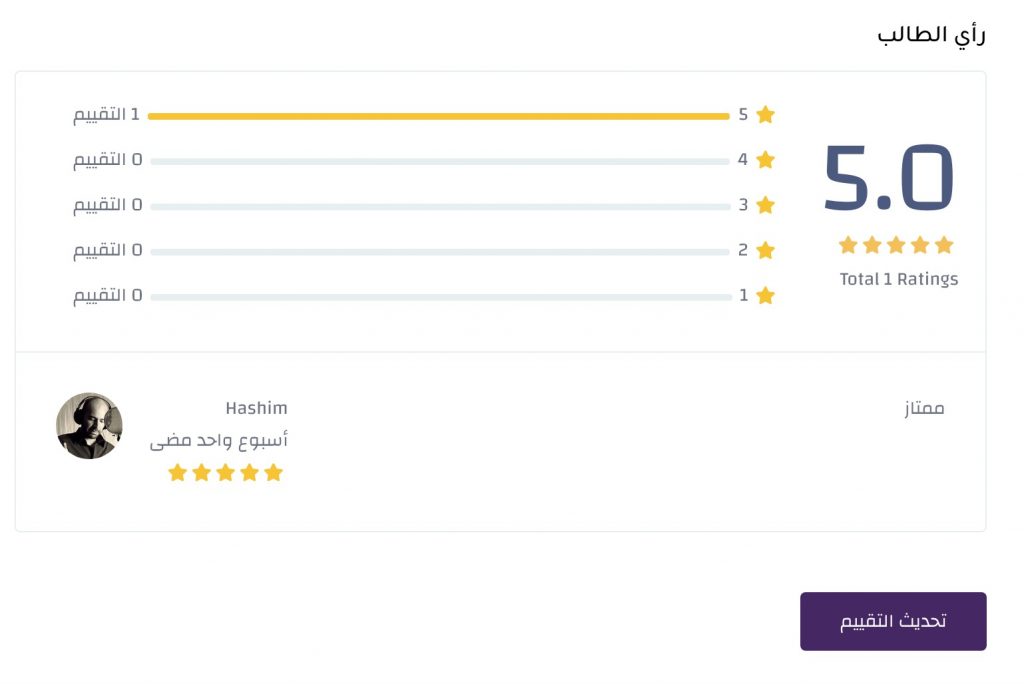Click the star icon beside rating 3
Image resolution: width=1024 pixels, height=684 pixels.
766,205
